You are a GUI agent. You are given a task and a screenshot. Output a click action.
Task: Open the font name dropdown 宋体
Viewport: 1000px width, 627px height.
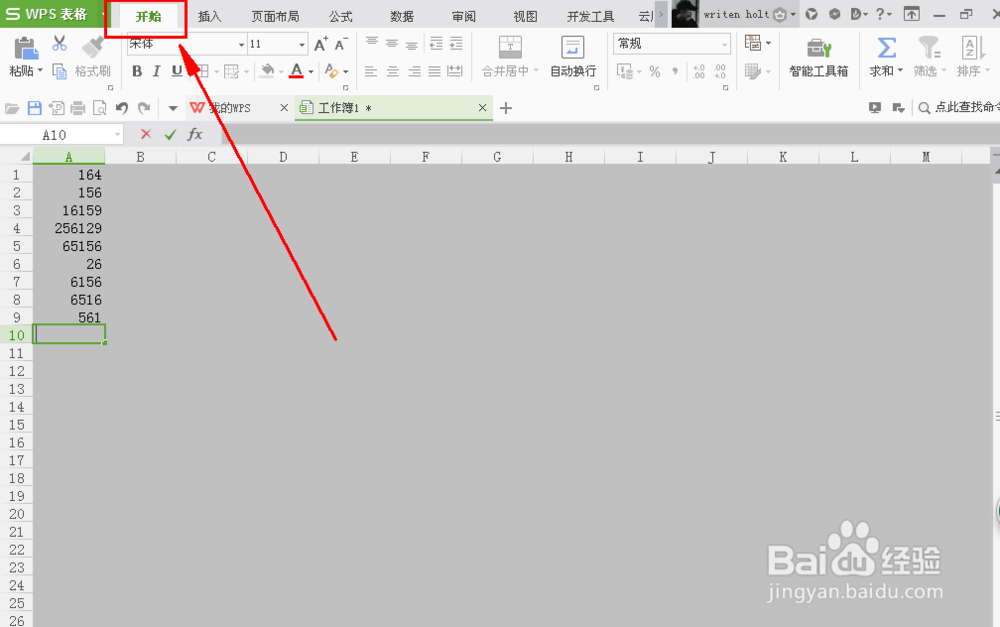pos(241,45)
